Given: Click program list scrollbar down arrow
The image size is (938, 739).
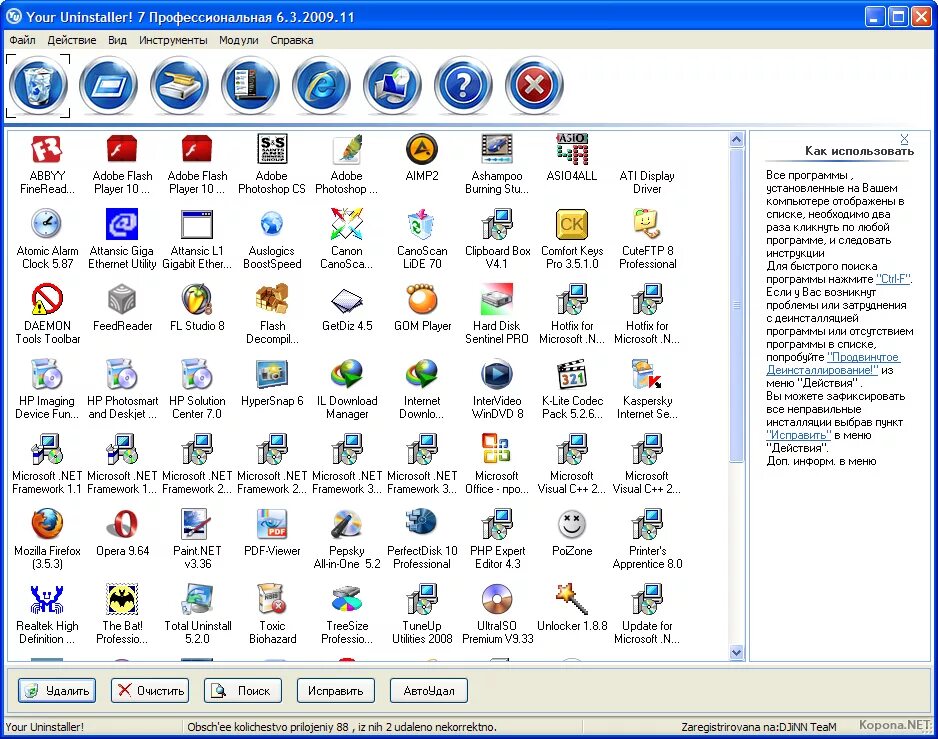Looking at the screenshot, I should (736, 652).
